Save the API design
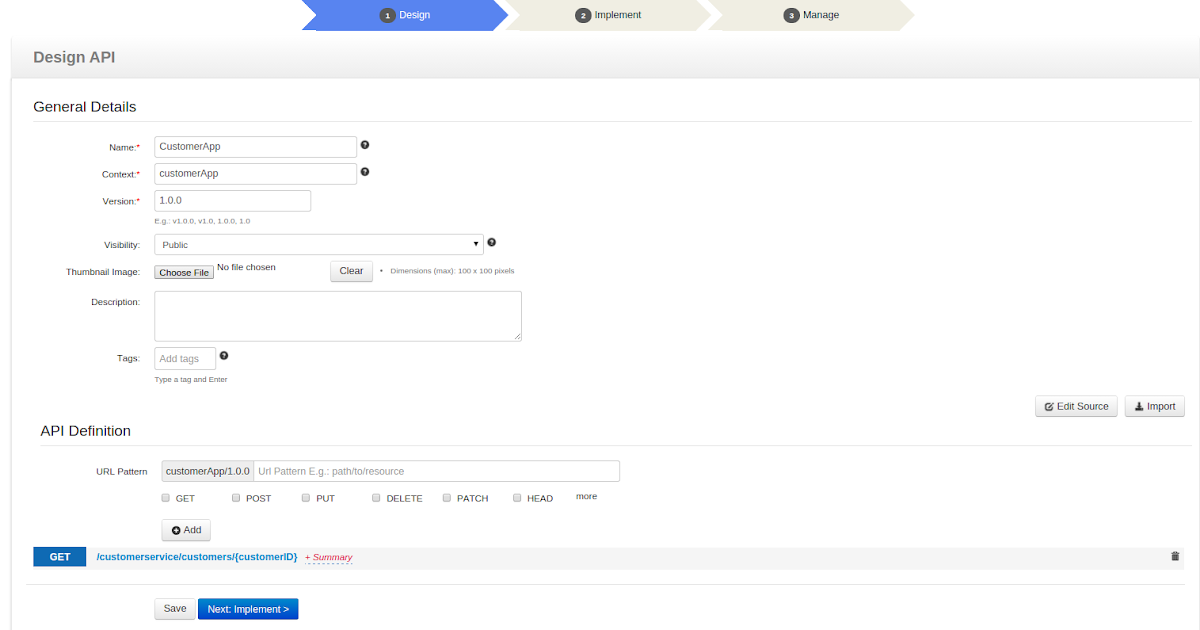 [x=174, y=608]
